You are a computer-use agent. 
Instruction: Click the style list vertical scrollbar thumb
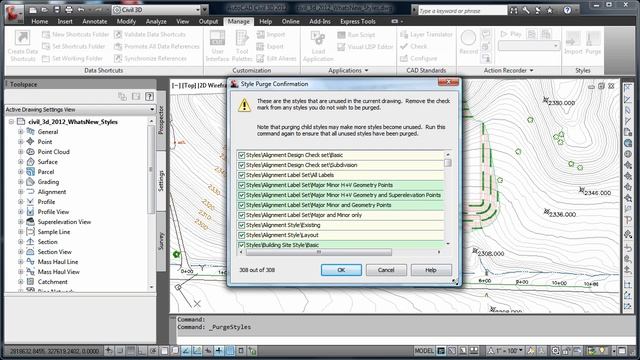point(448,163)
